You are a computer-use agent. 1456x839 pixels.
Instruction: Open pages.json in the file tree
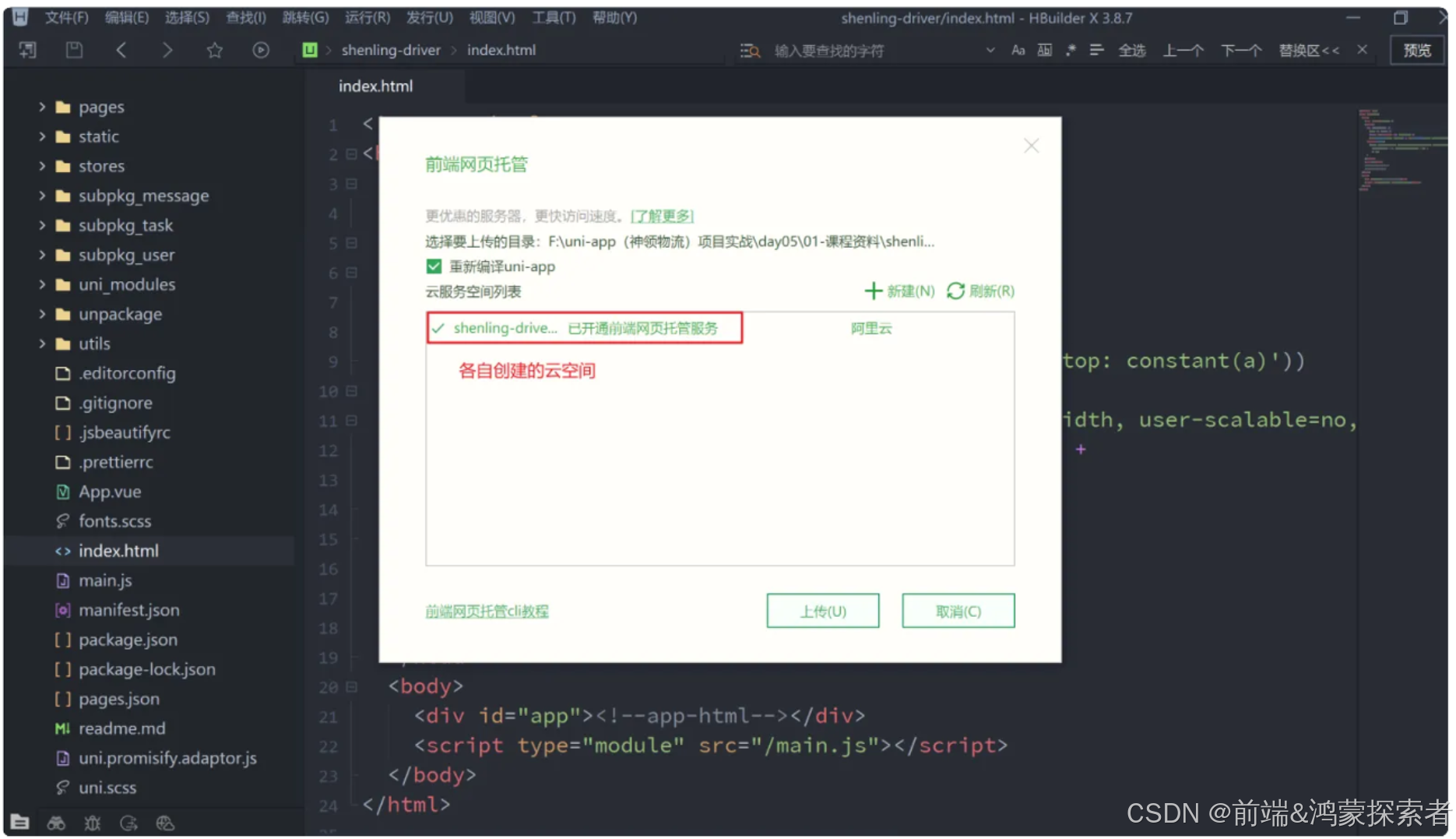(x=119, y=699)
